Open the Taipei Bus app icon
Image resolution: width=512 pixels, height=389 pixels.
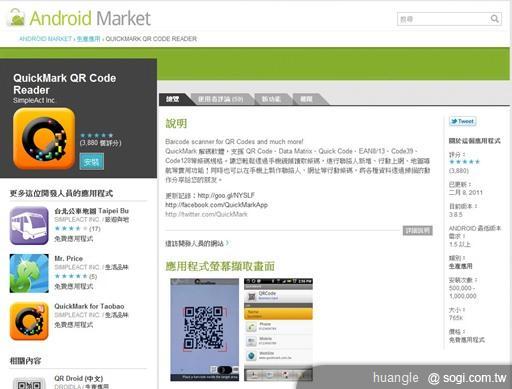click(29, 226)
